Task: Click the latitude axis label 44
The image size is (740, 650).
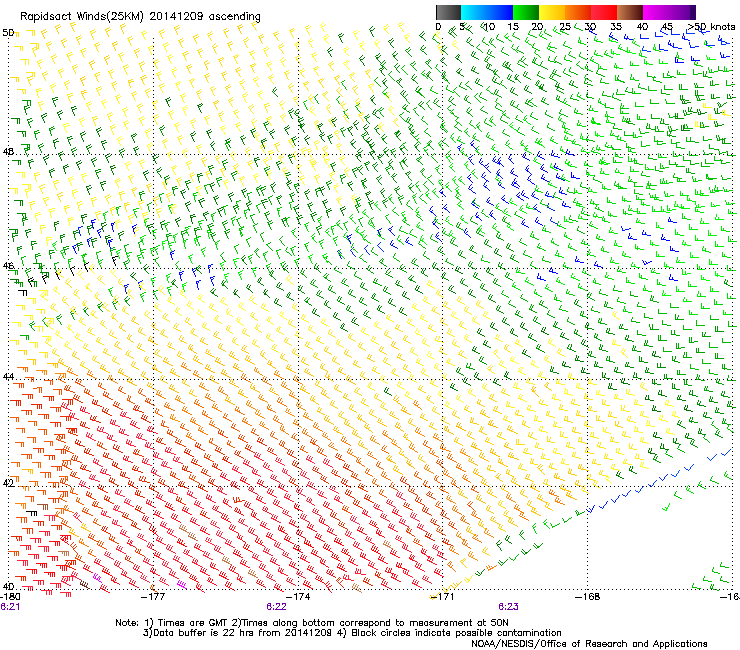Action: point(8,377)
